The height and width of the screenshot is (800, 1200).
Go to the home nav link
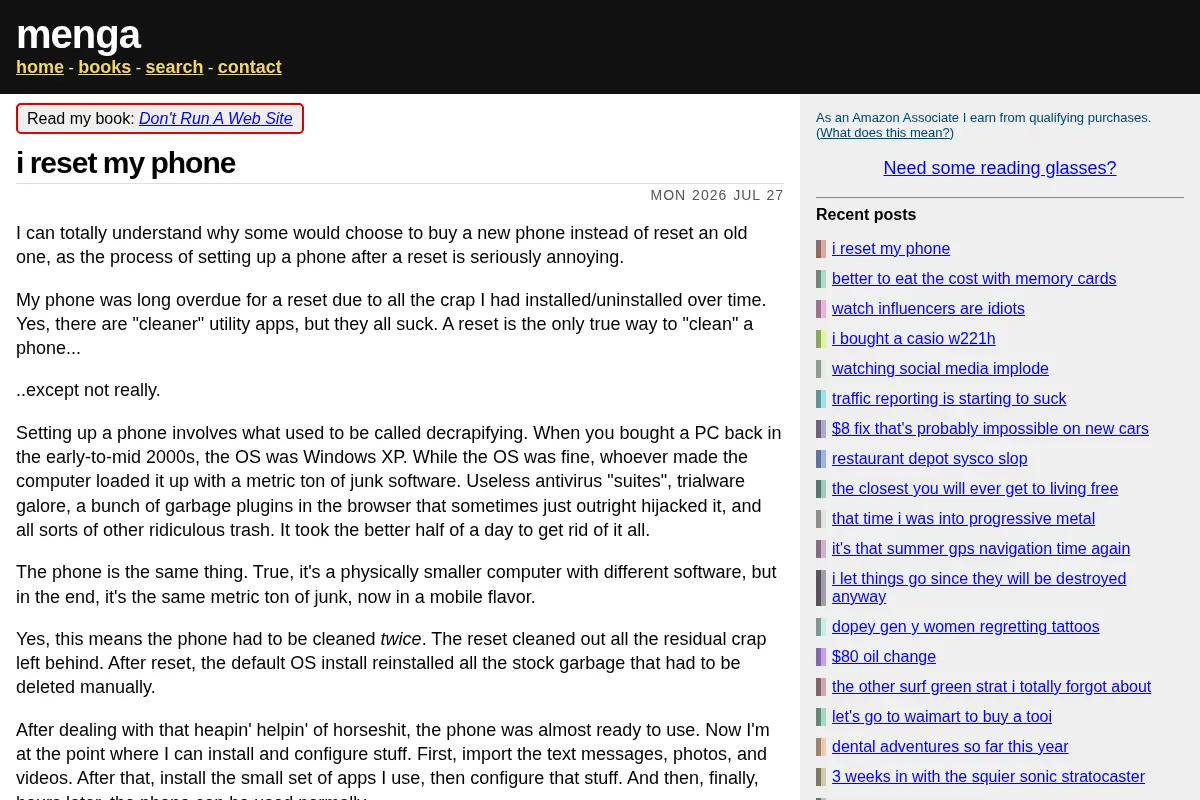point(40,67)
